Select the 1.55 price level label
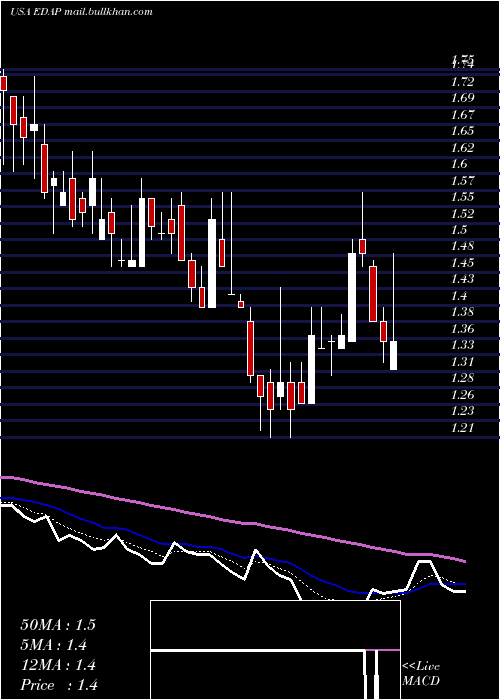500x700 pixels. (x=462, y=197)
